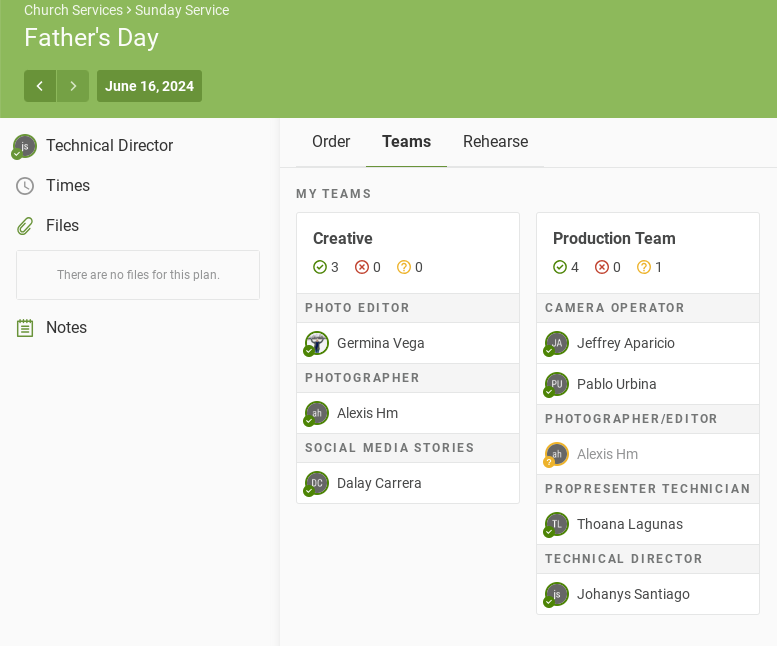777x646 pixels.
Task: Select the Teams tab
Action: [406, 142]
